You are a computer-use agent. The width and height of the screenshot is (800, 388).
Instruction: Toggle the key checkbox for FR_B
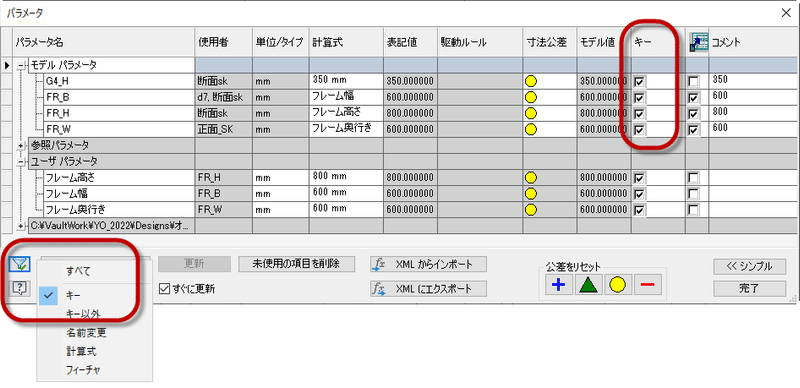639,98
